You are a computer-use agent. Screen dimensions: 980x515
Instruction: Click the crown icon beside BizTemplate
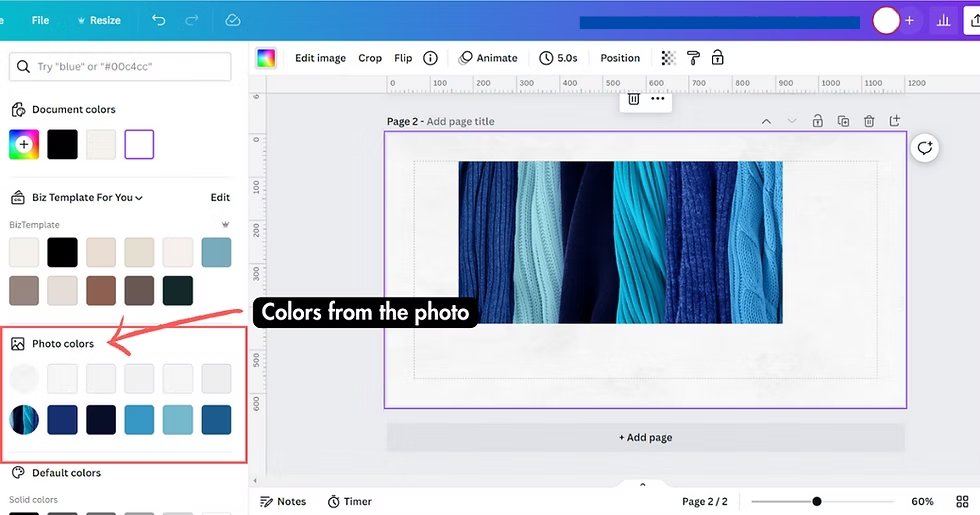click(x=225, y=224)
